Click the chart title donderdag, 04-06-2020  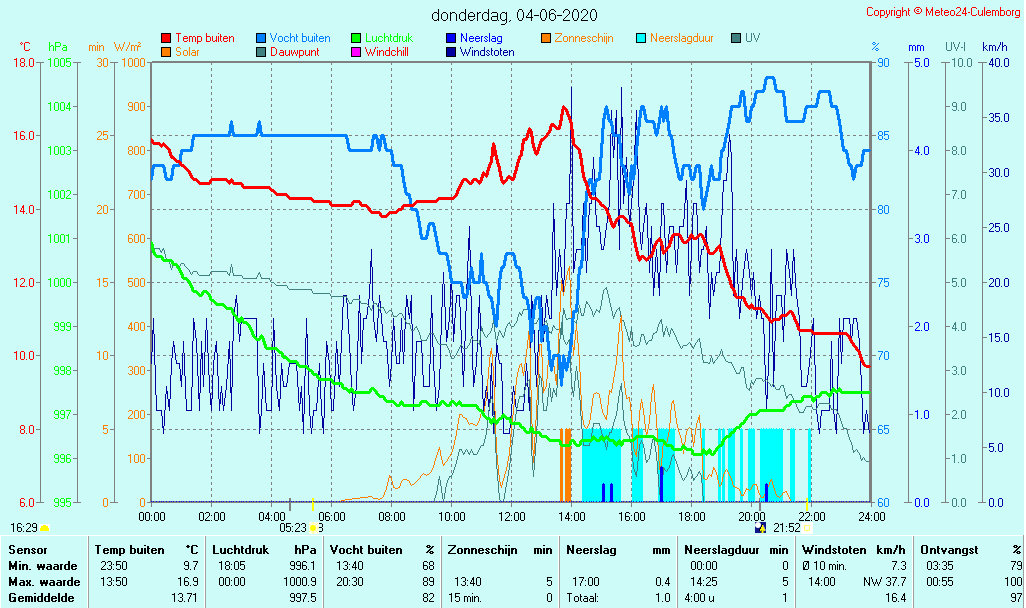514,15
